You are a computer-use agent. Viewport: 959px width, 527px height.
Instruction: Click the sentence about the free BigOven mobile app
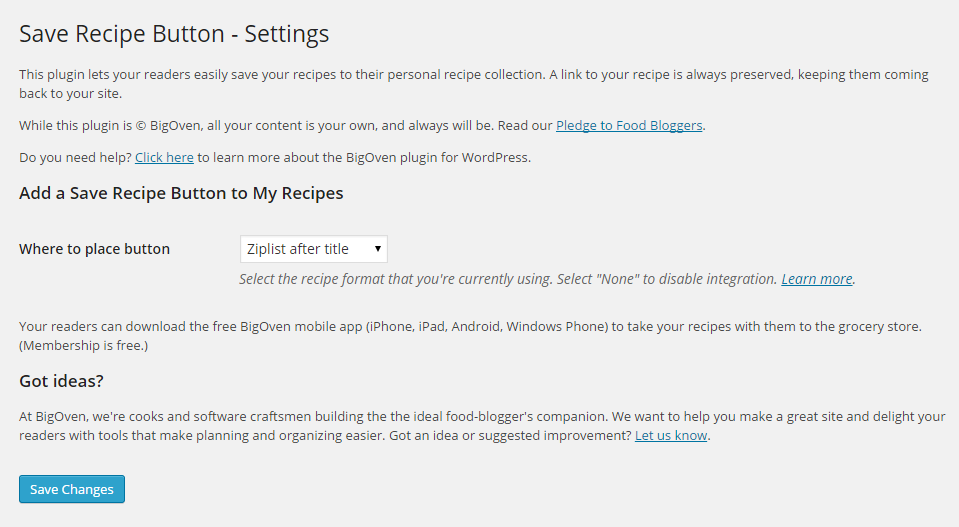pyautogui.click(x=470, y=326)
